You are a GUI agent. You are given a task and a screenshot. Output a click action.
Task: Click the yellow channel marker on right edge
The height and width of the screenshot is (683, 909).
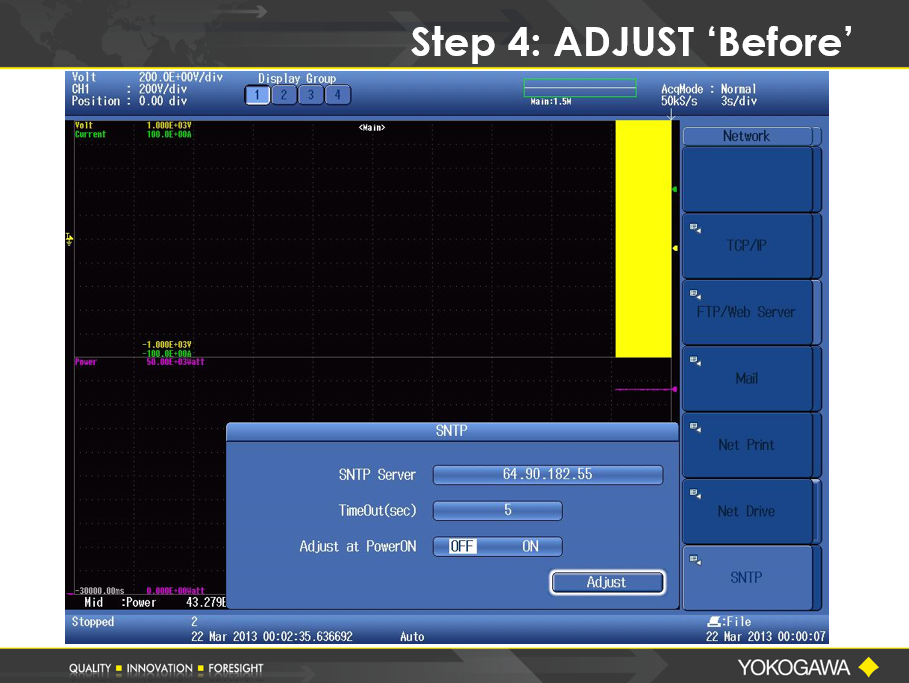point(674,248)
